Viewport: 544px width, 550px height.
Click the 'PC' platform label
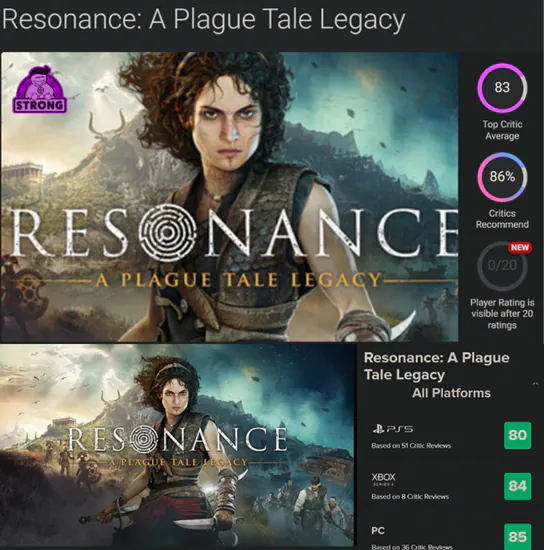[378, 531]
